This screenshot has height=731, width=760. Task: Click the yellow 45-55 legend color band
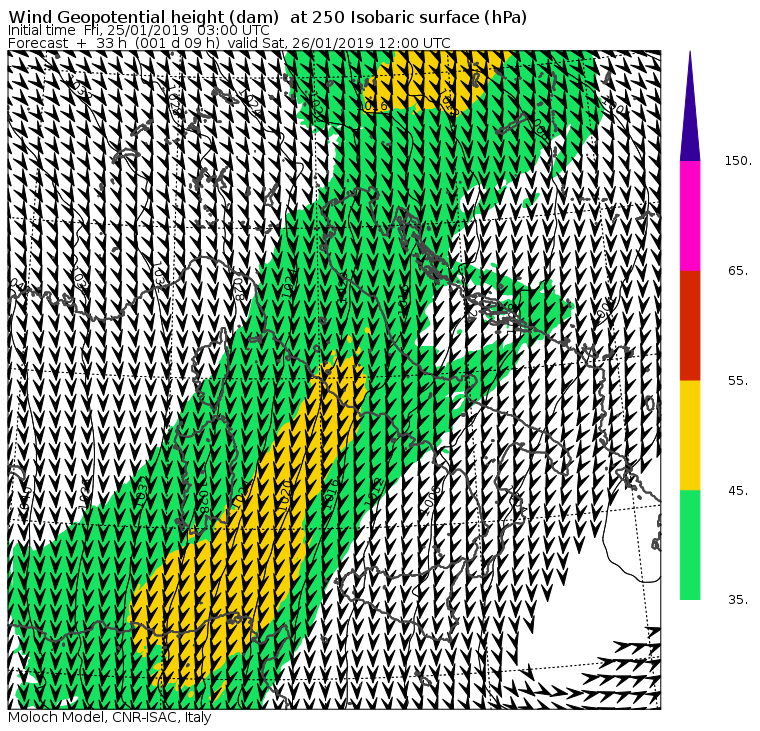coord(690,435)
